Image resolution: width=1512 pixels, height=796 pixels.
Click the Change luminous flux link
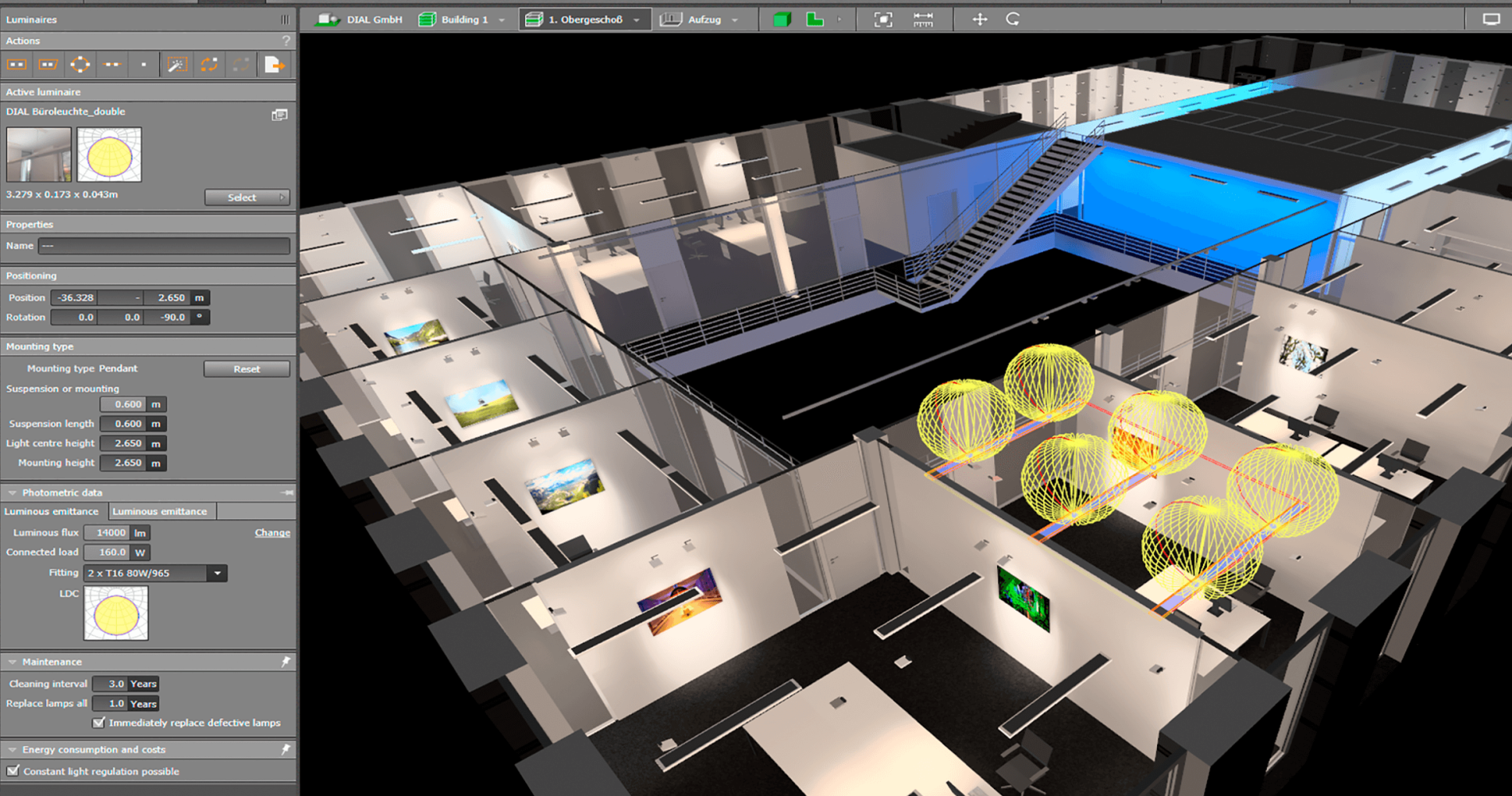pyautogui.click(x=272, y=533)
